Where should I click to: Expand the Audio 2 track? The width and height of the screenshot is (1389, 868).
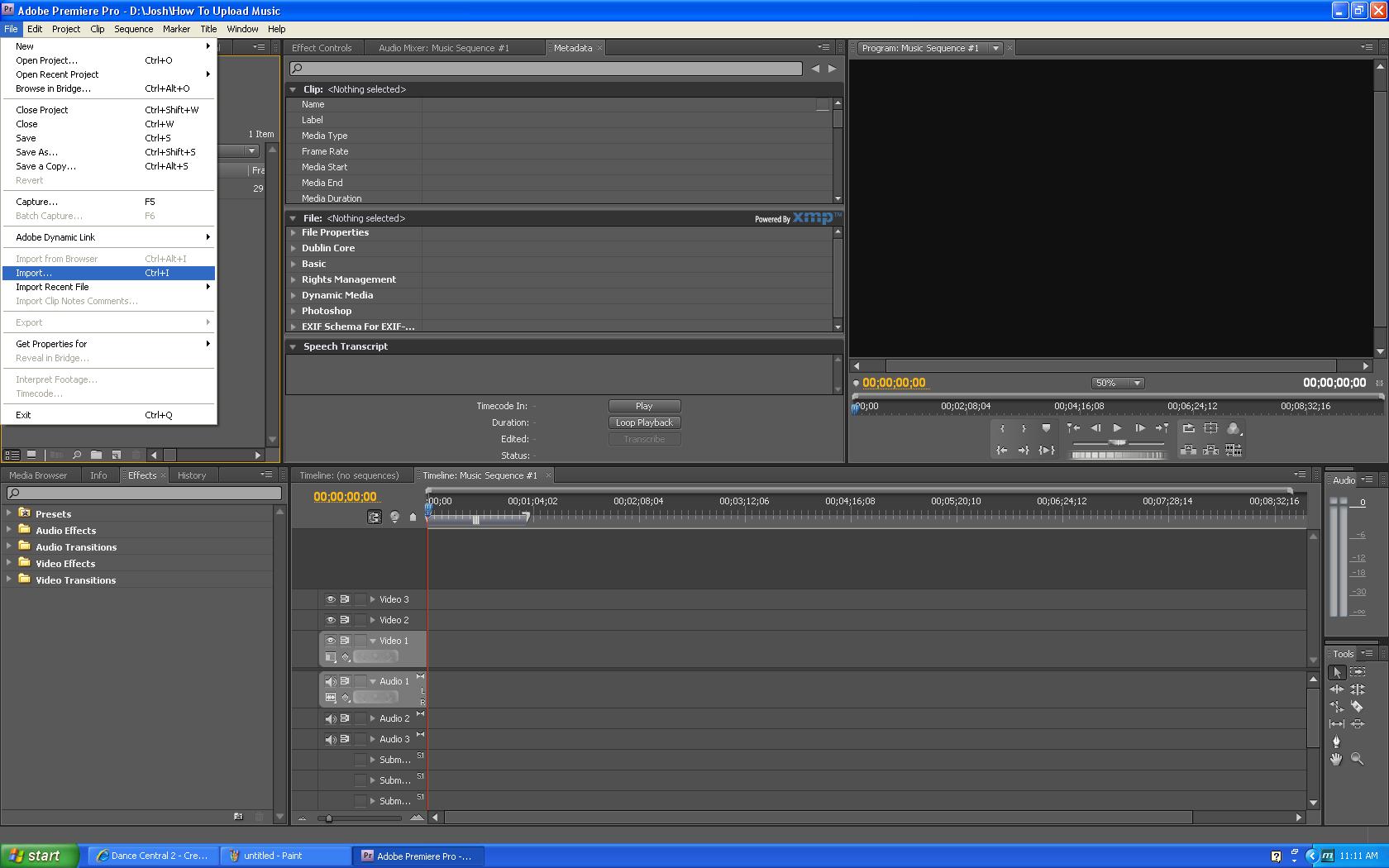[373, 718]
